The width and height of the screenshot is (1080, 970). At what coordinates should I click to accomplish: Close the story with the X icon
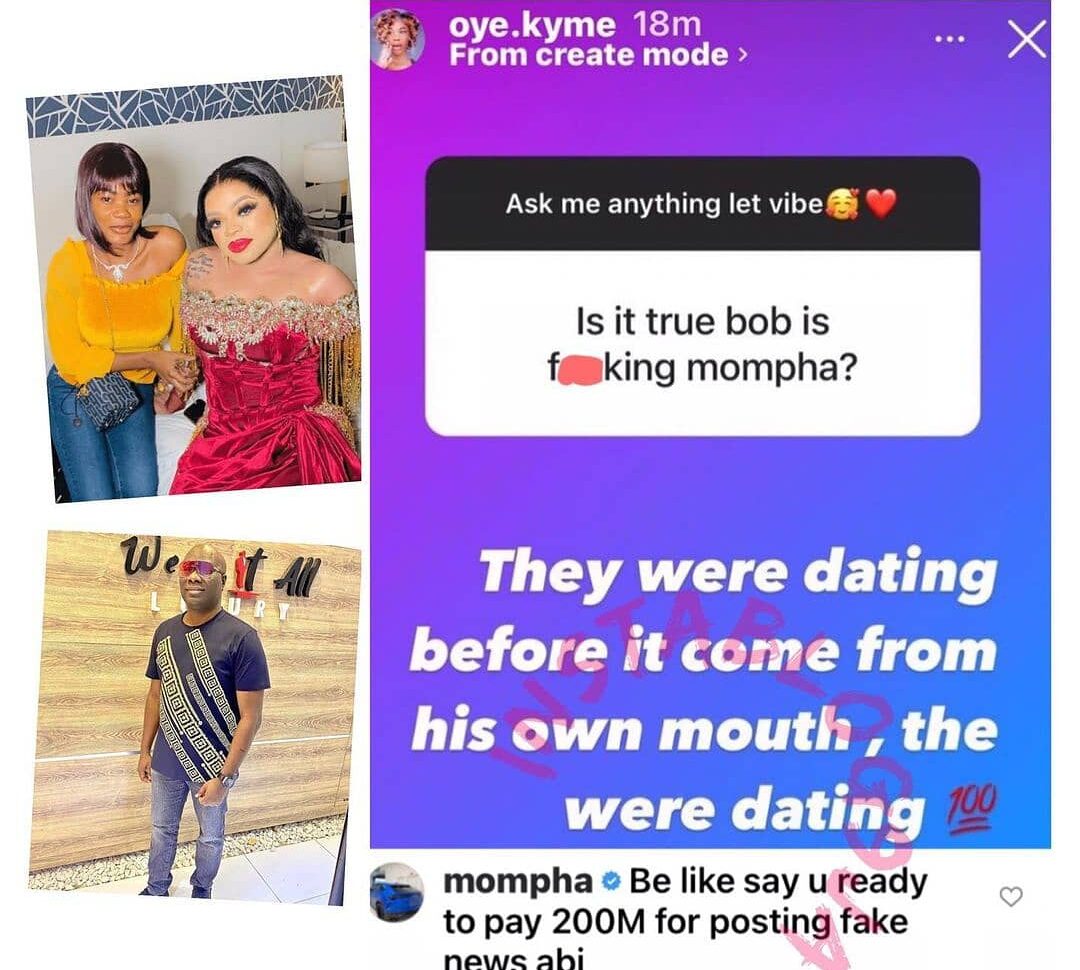[1026, 39]
